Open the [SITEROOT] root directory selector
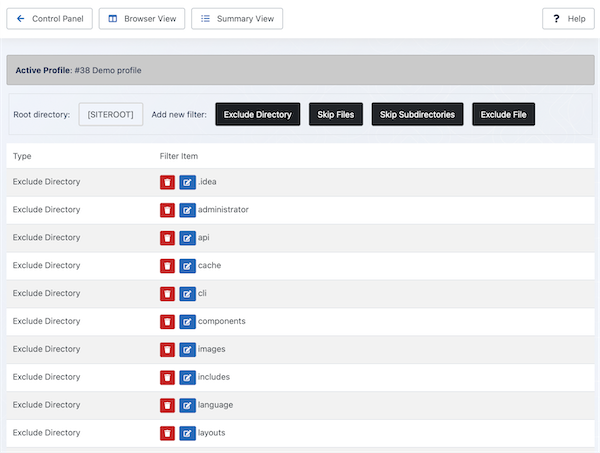This screenshot has width=600, height=453. click(x=111, y=114)
